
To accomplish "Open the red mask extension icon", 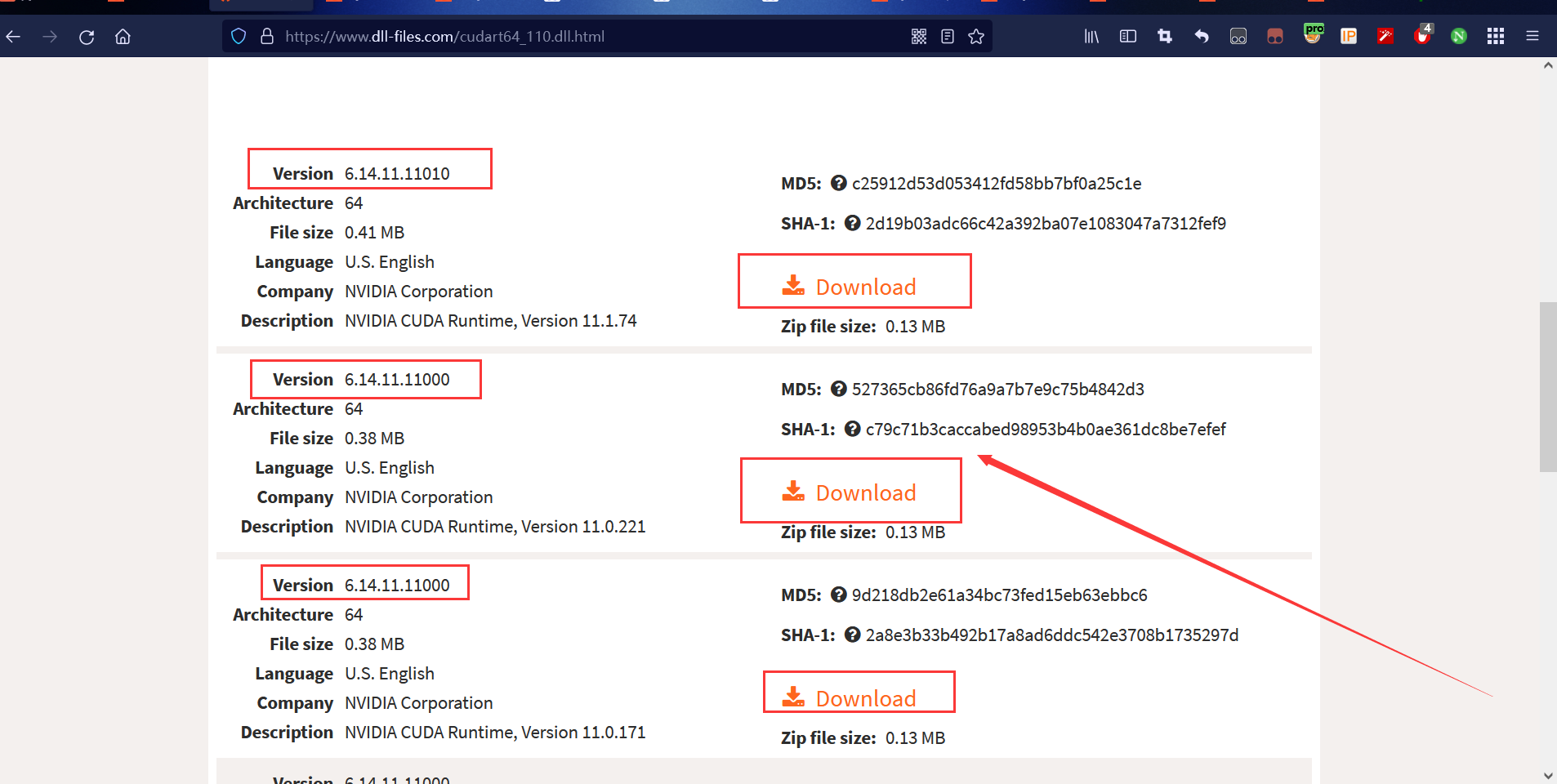I will pos(1275,37).
